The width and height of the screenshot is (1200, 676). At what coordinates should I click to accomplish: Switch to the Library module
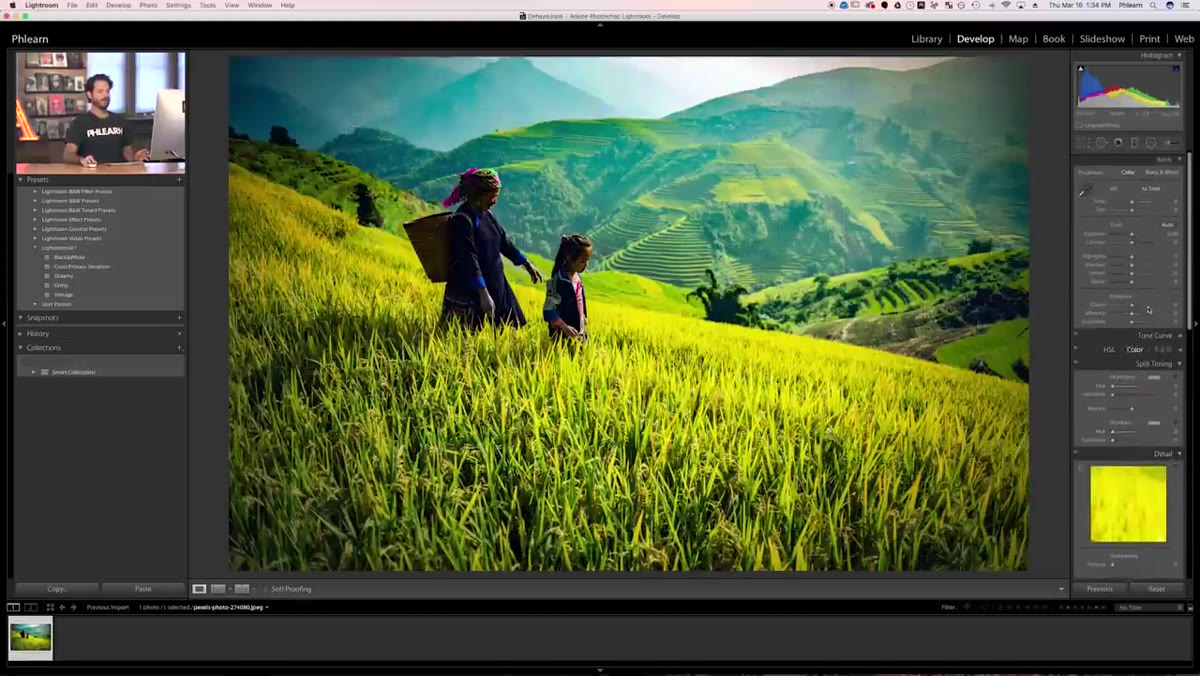pos(926,39)
